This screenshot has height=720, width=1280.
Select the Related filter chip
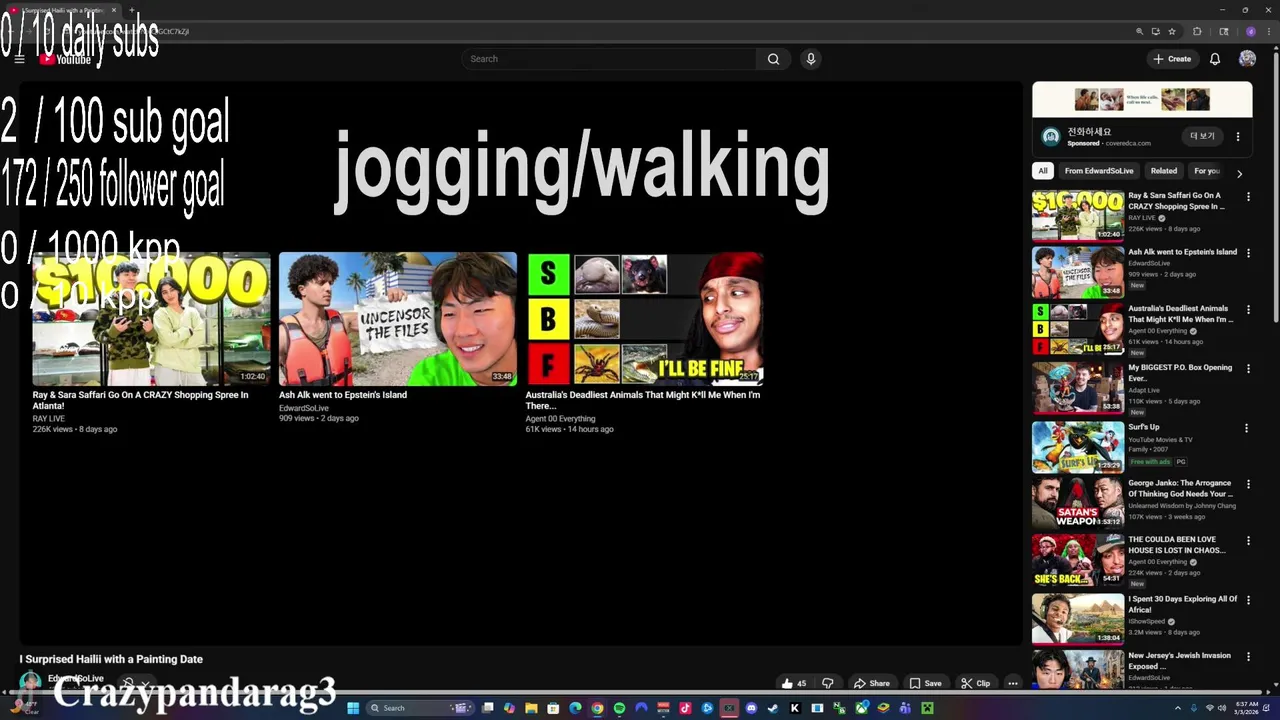(1164, 171)
